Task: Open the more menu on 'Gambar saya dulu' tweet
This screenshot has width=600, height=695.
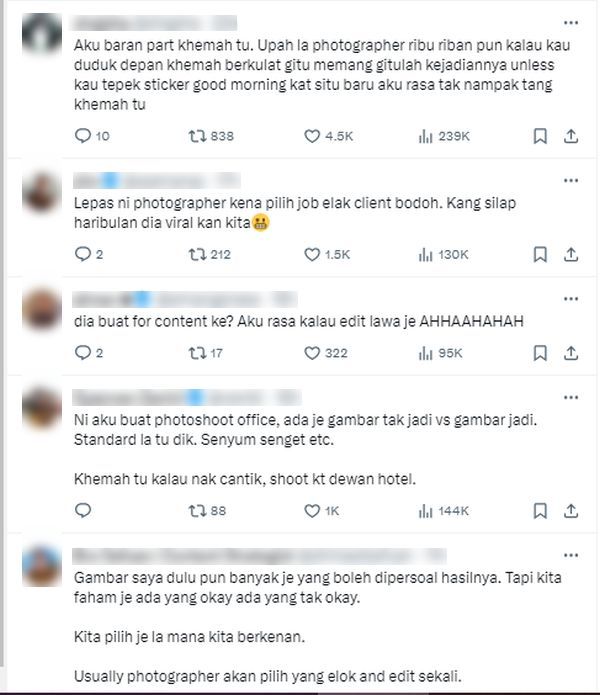Action: click(x=571, y=555)
